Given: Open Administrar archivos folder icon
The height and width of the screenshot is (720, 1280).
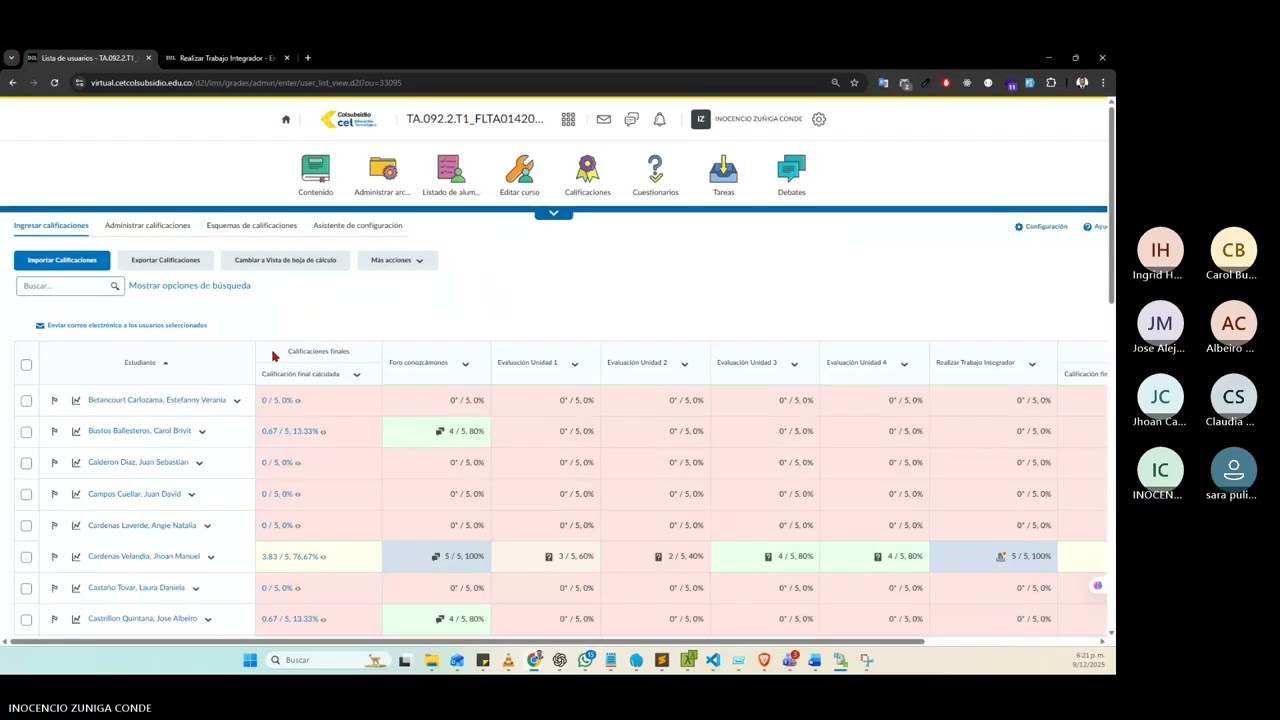Looking at the screenshot, I should tap(383, 168).
